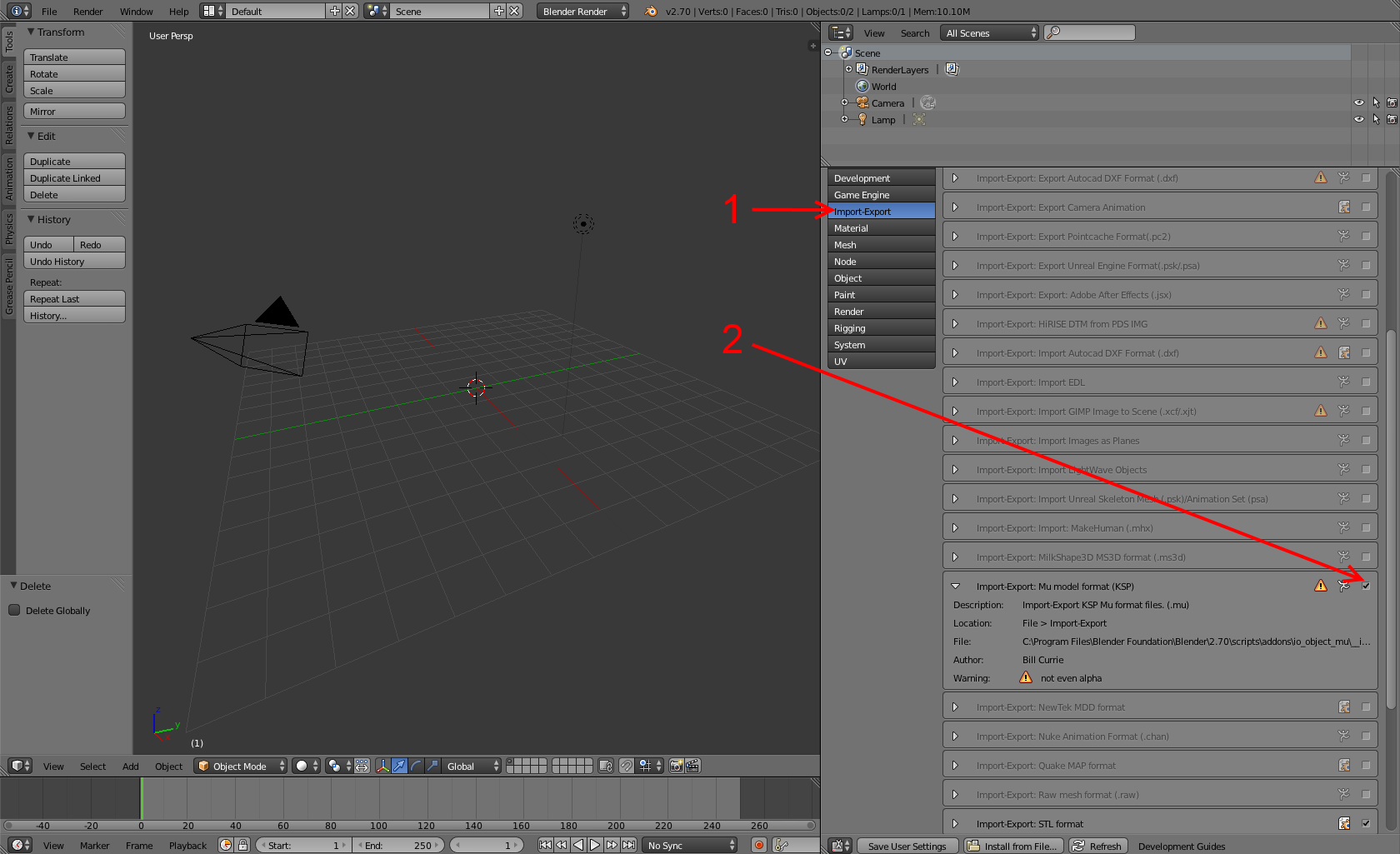Jump to the timeline's first frame

click(x=545, y=845)
